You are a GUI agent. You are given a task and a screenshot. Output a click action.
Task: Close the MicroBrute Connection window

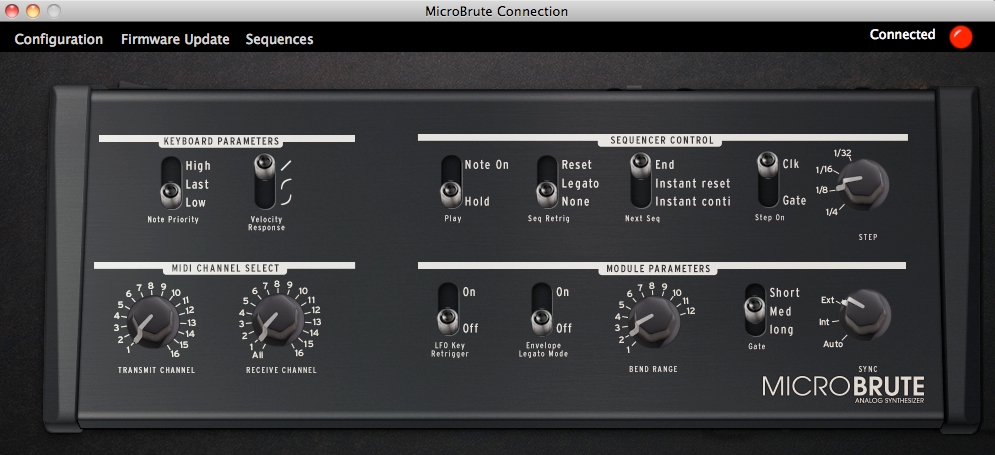(x=12, y=10)
